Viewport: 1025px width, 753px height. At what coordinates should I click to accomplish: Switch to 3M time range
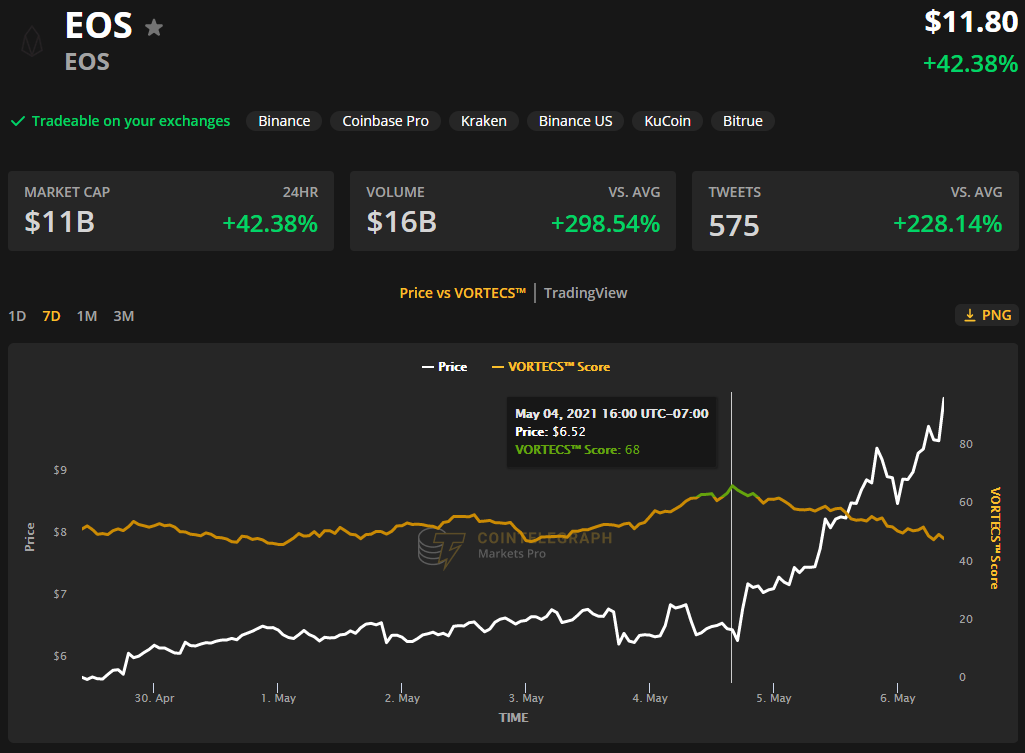[123, 316]
